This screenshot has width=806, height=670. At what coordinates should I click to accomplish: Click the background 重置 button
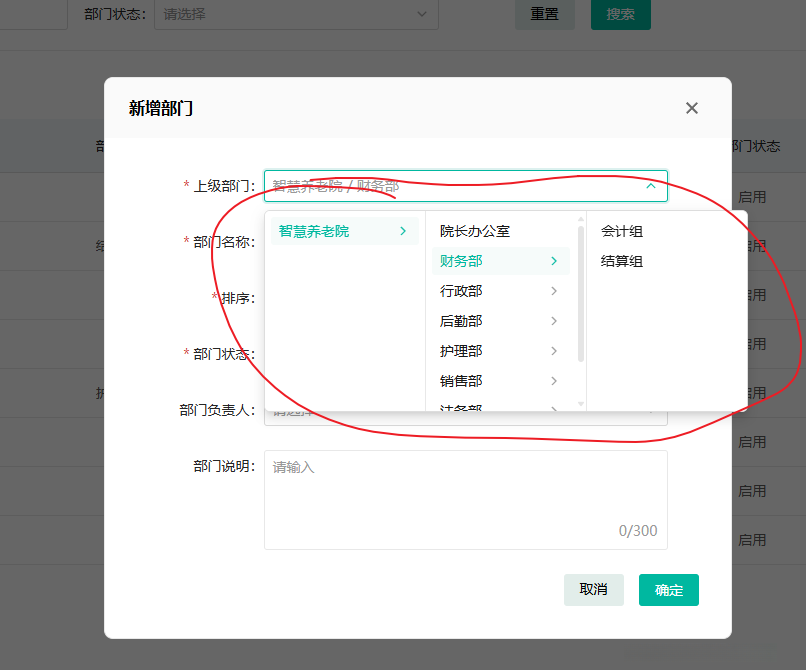click(545, 14)
